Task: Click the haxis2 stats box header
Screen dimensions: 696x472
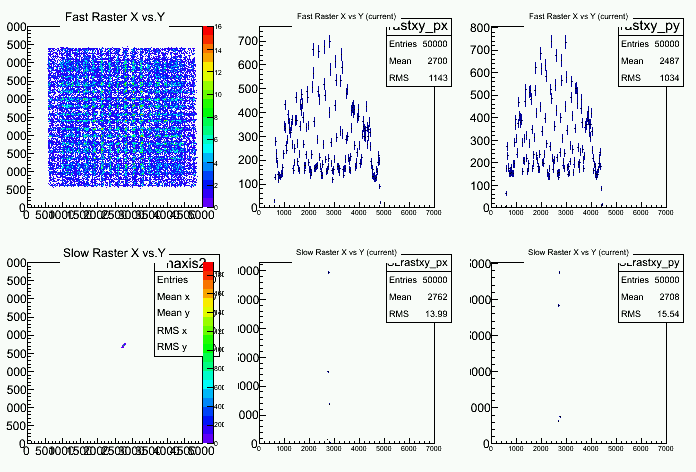Action: (186, 264)
